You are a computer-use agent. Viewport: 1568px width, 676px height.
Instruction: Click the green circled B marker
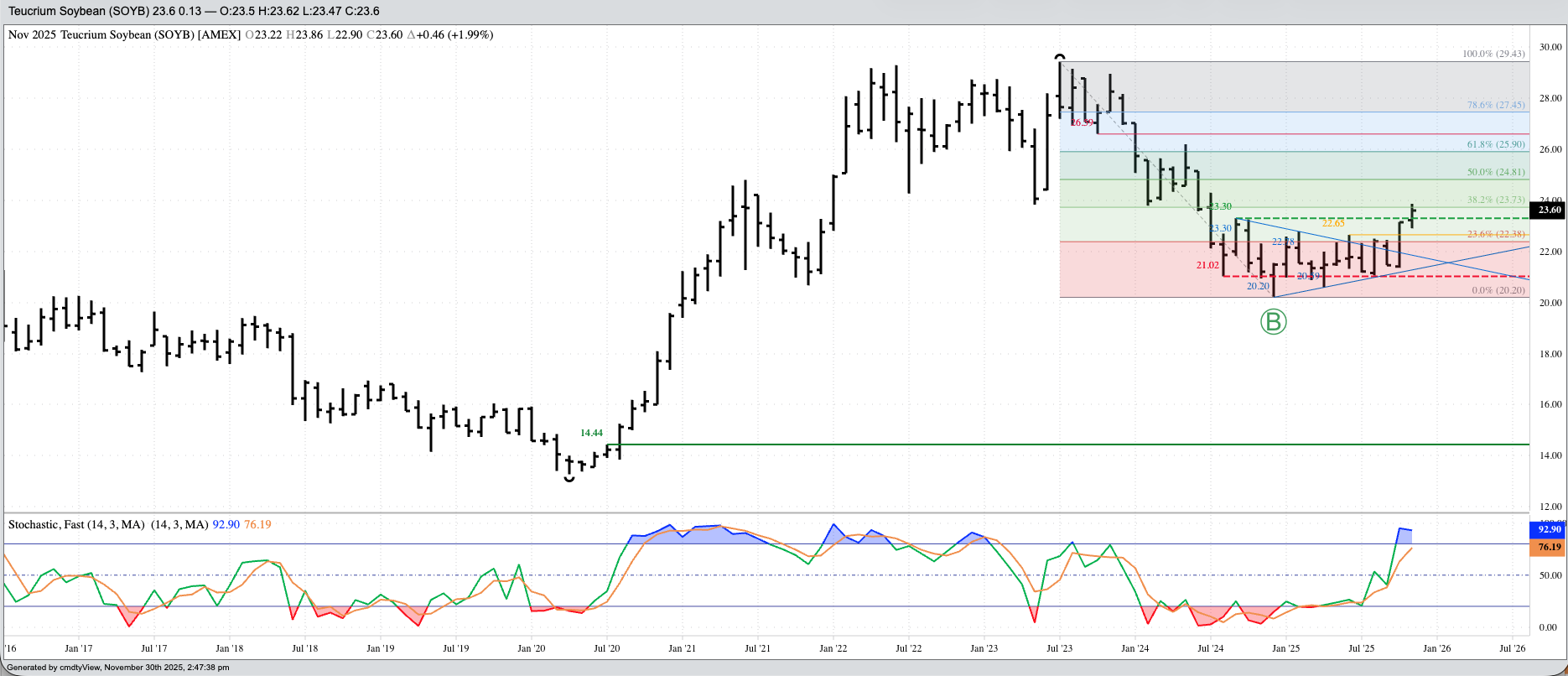coord(1273,321)
